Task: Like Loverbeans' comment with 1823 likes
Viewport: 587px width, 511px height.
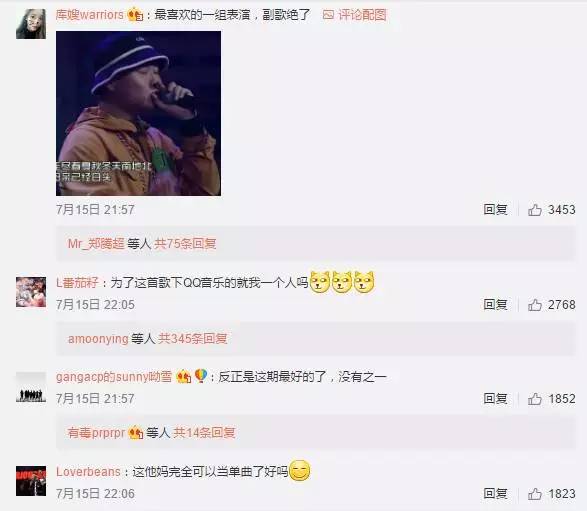Action: (535, 493)
